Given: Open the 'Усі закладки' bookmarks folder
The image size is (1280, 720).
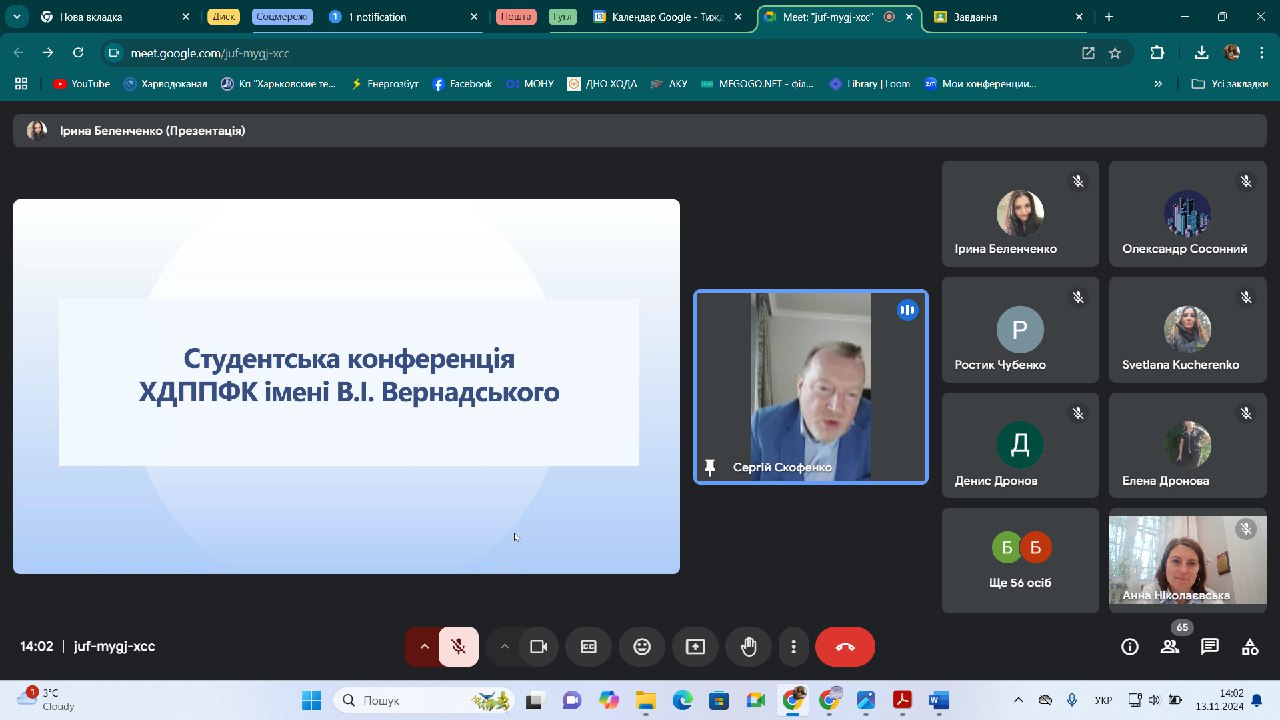Looking at the screenshot, I should point(1231,84).
